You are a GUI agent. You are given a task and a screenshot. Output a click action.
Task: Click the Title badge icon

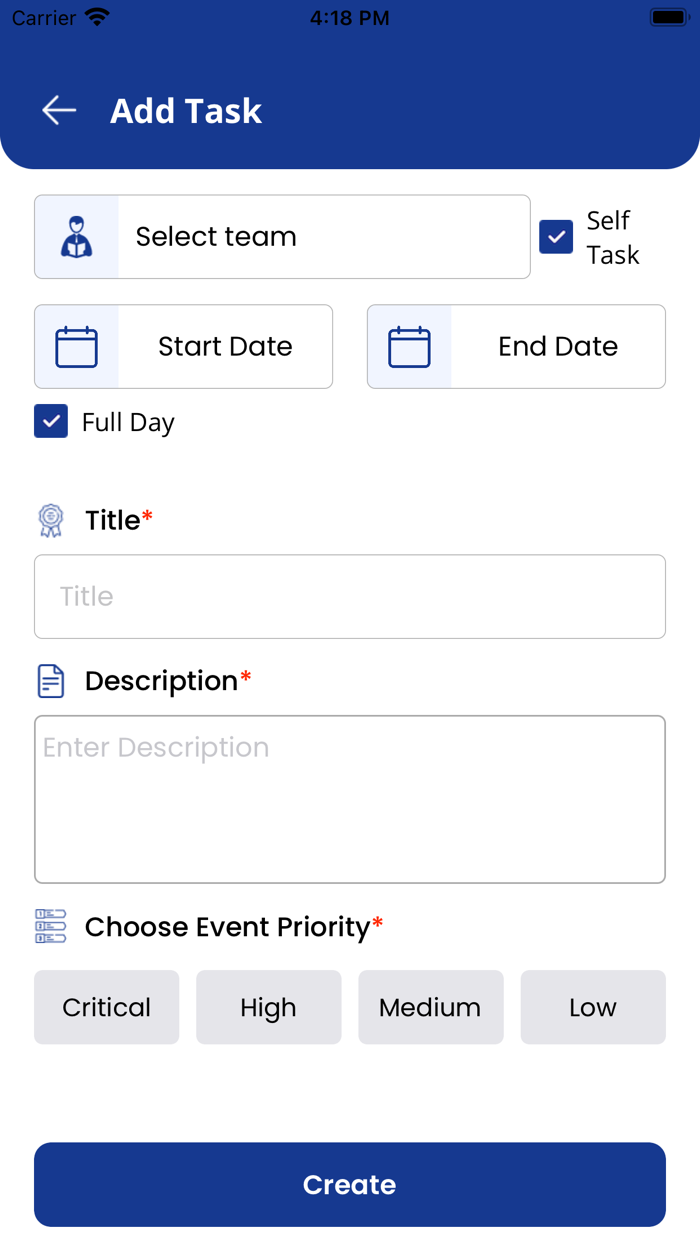(51, 521)
